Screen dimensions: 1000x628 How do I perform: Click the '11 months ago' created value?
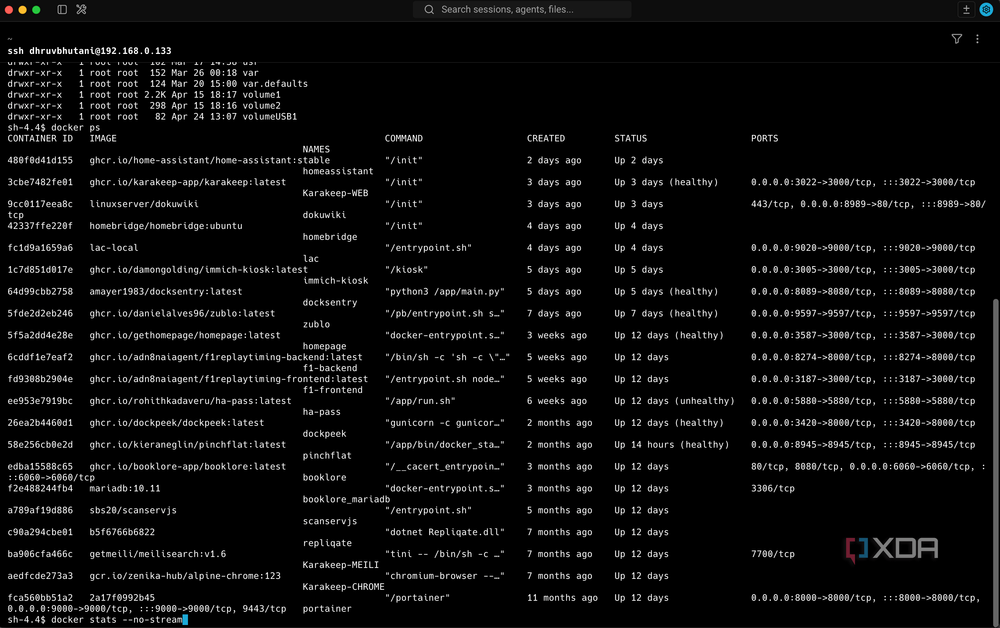click(562, 597)
